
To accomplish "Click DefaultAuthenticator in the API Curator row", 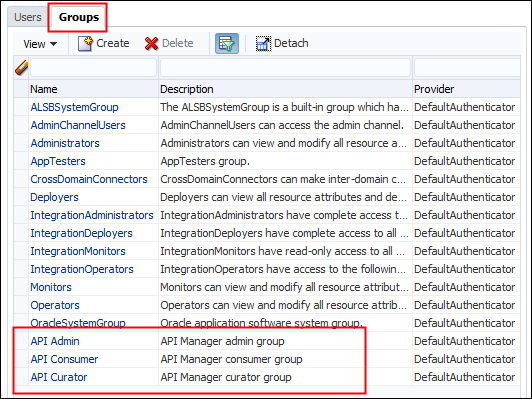I will pos(464,377).
